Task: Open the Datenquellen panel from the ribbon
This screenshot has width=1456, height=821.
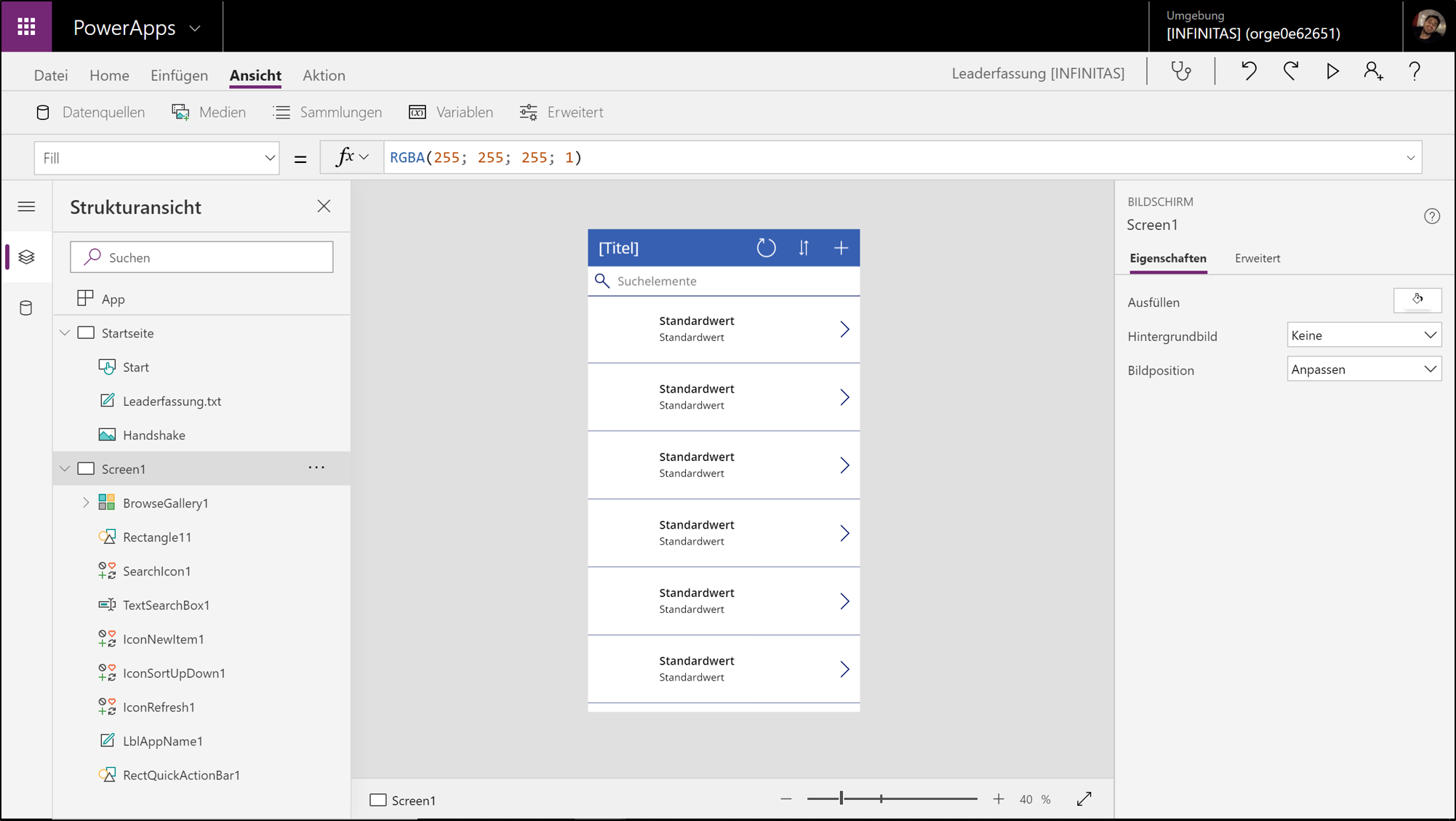Action: (89, 112)
